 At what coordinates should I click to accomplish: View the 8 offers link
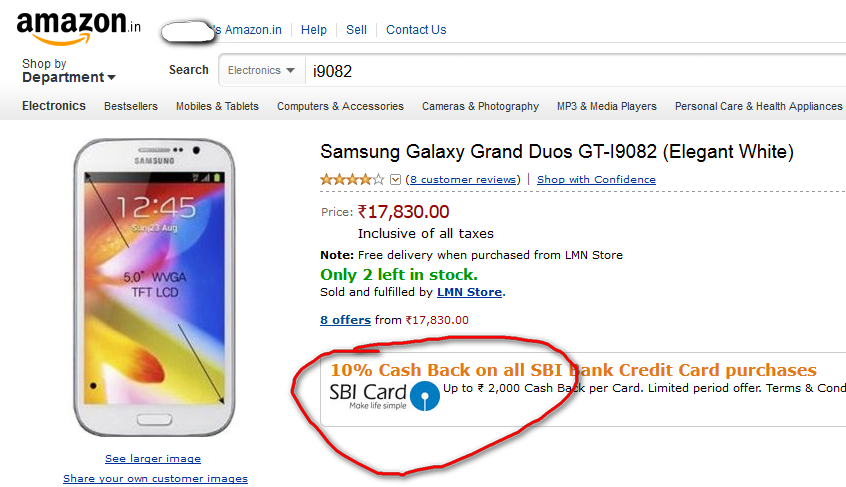coord(345,320)
